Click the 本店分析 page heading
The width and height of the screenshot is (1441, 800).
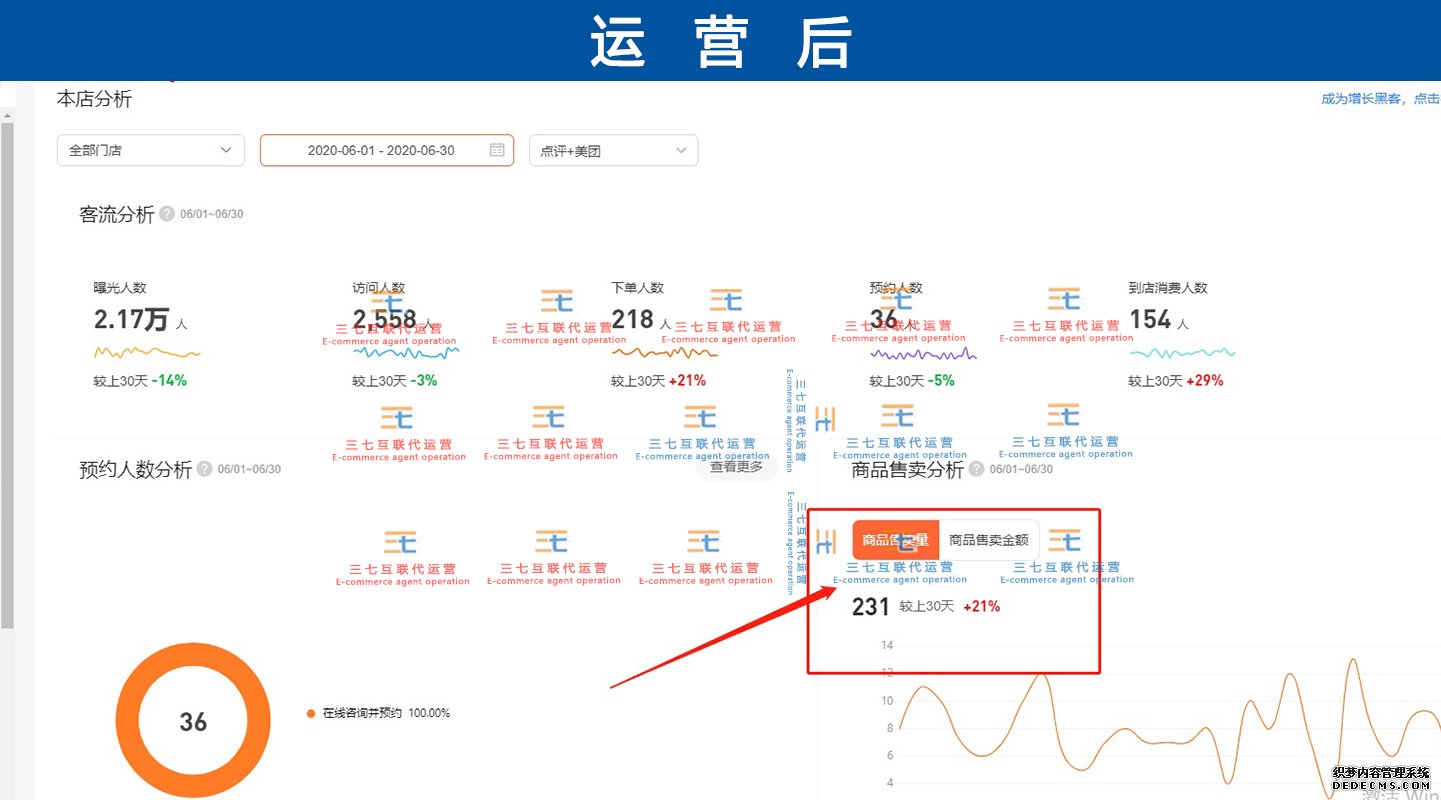tap(94, 99)
